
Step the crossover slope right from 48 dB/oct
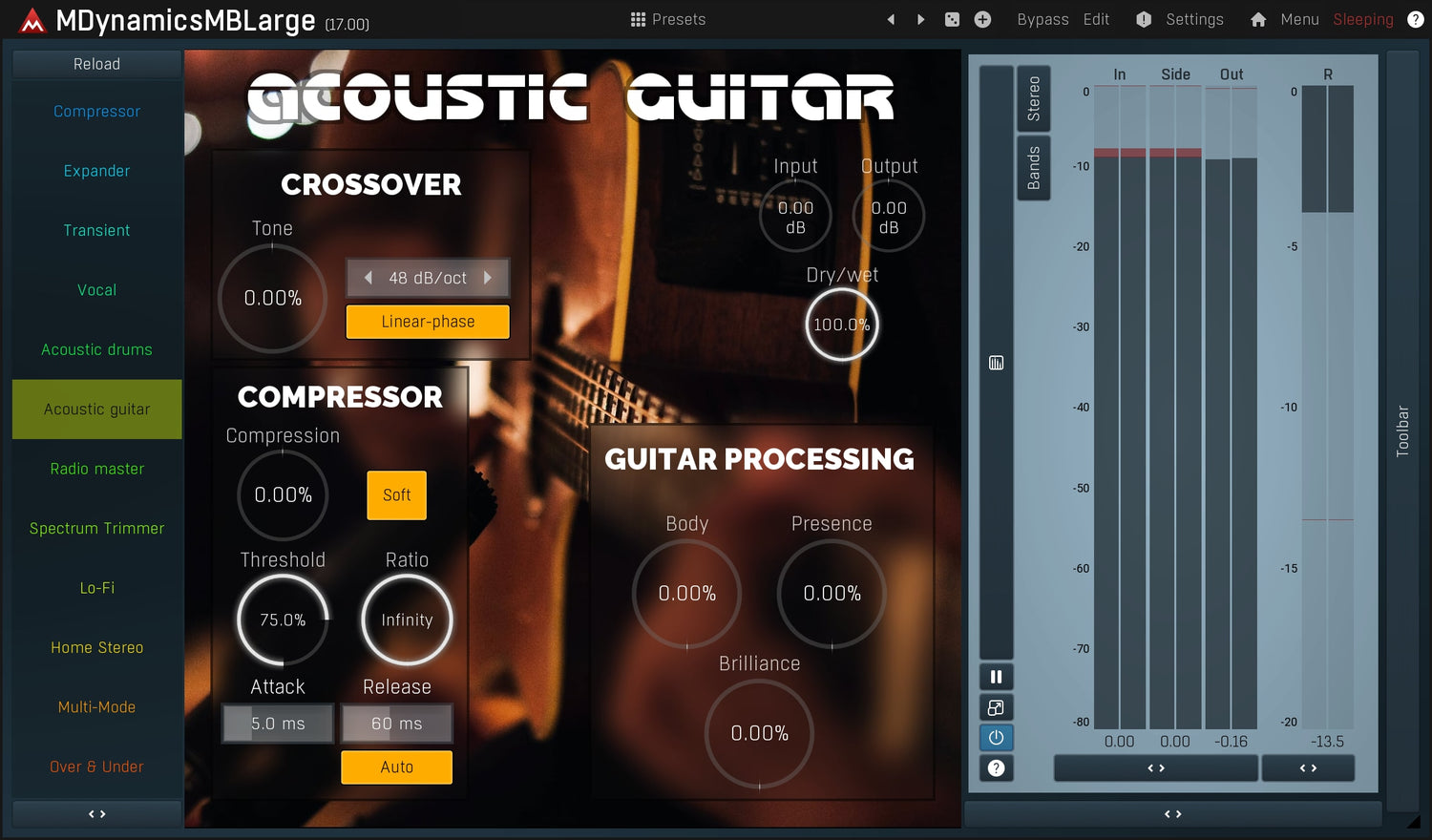(488, 278)
